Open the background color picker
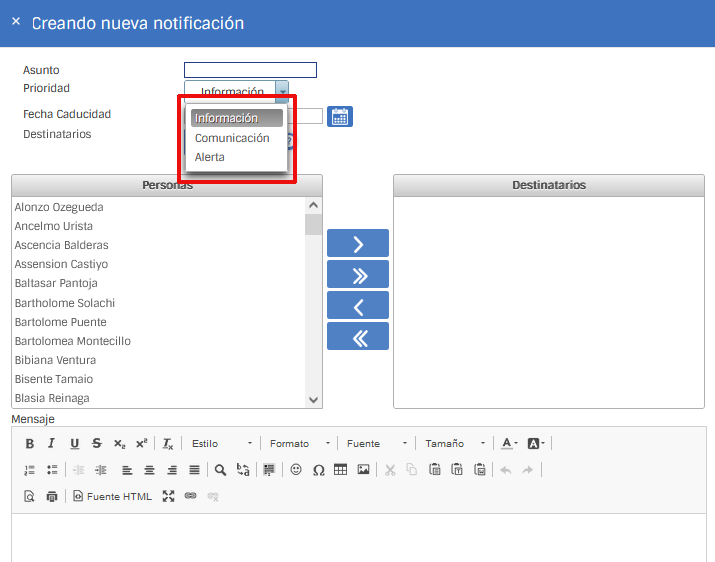Viewport: 715px width, 562px height. coord(536,443)
